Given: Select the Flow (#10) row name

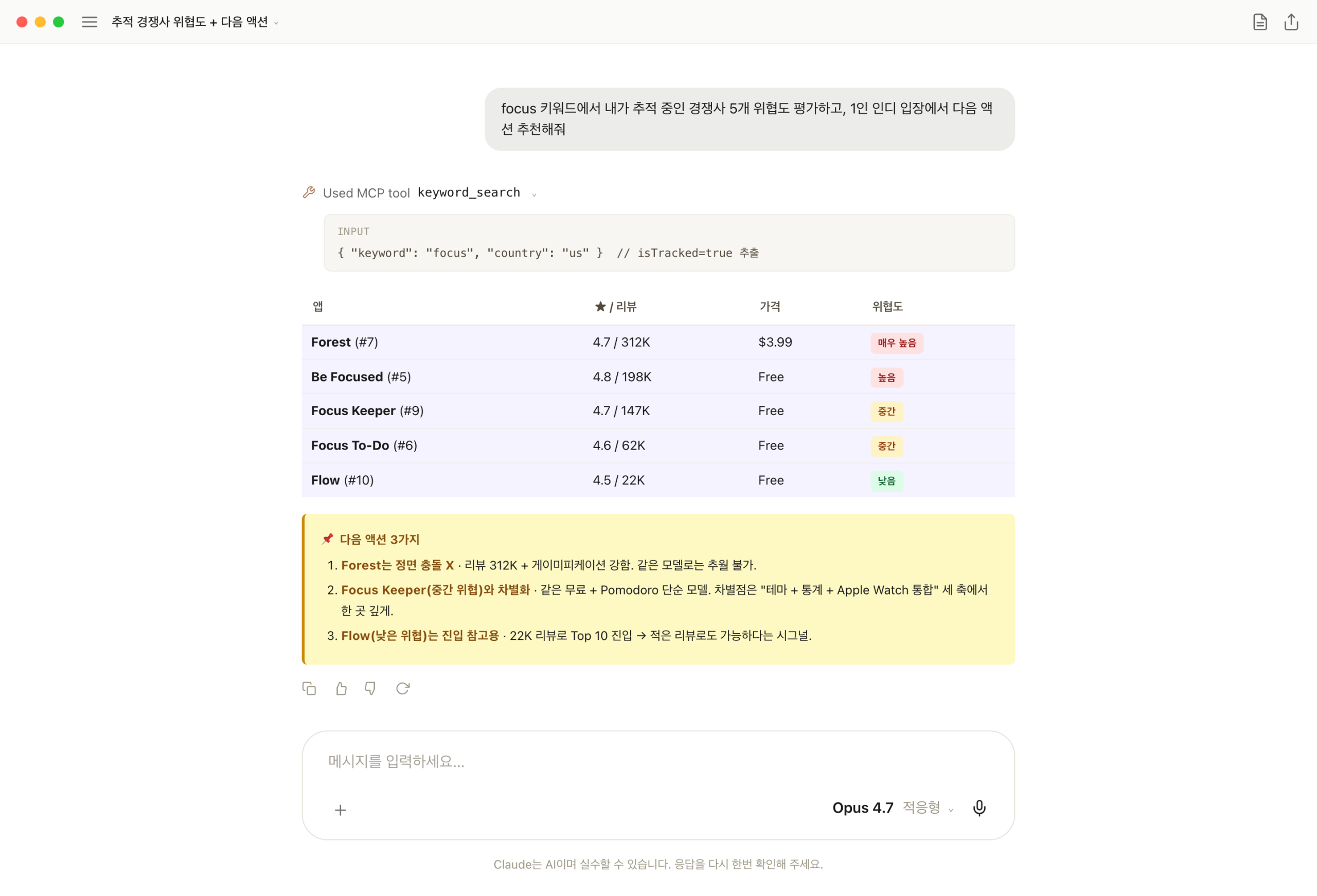Looking at the screenshot, I should pos(342,480).
